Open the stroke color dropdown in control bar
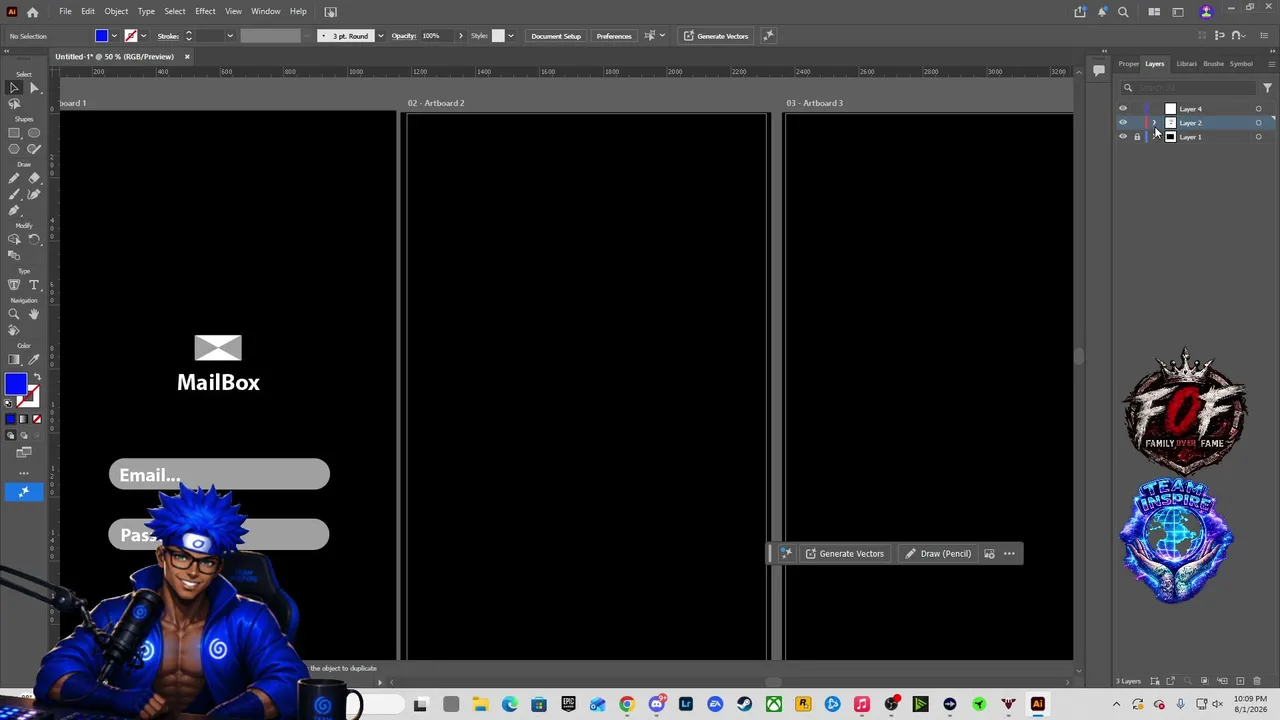Screen dimensions: 1280x720 point(143,36)
